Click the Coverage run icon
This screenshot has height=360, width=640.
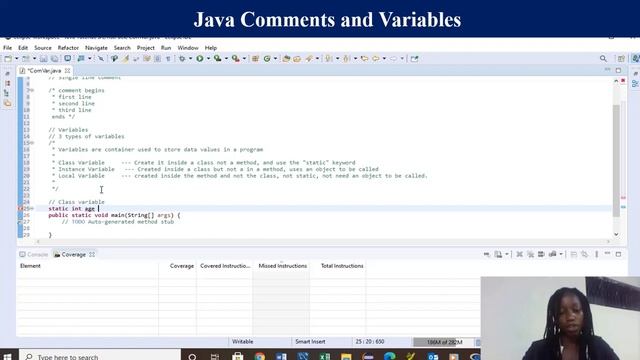coord(218,59)
